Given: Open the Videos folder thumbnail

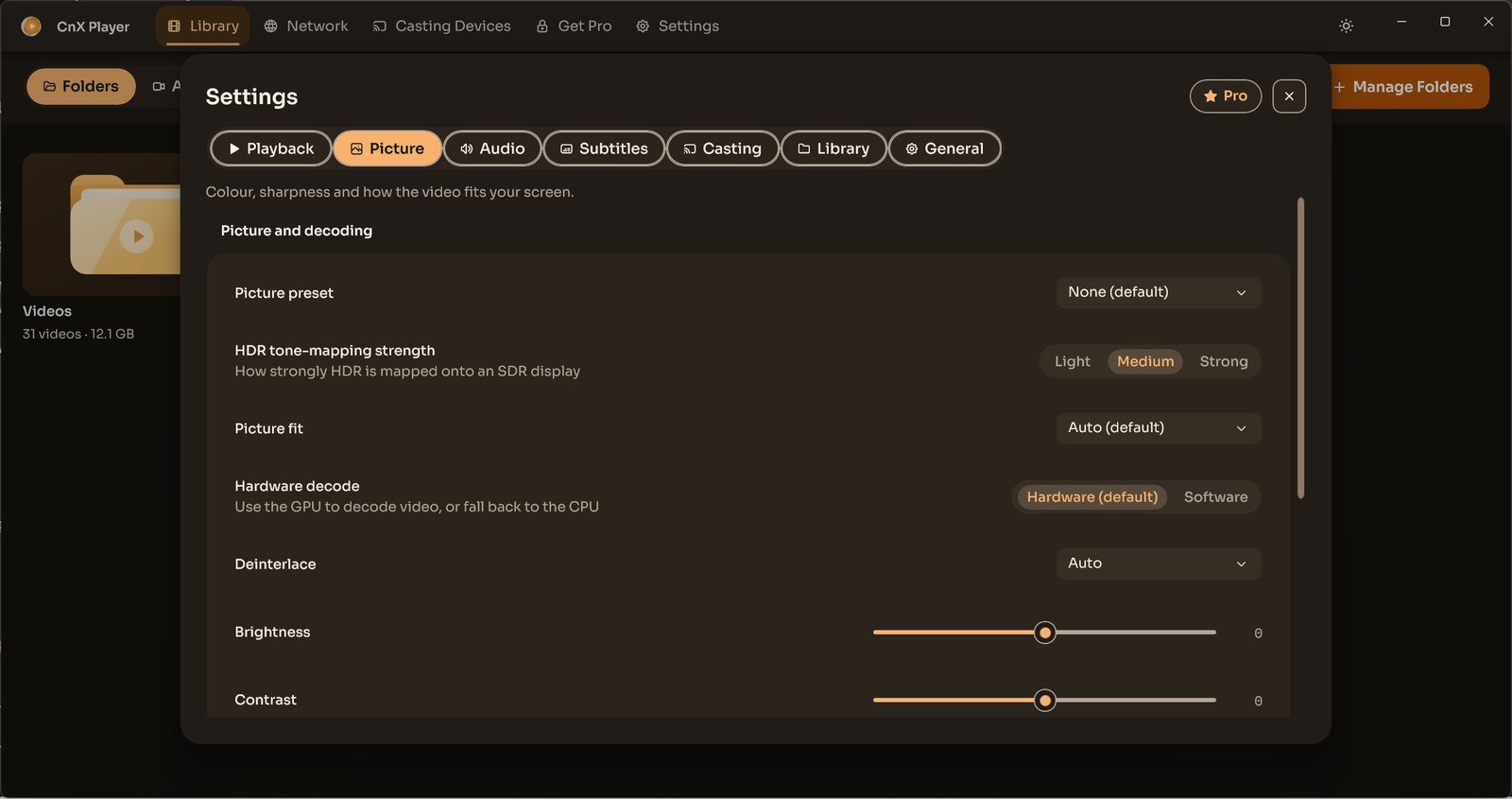Looking at the screenshot, I should pos(102,224).
